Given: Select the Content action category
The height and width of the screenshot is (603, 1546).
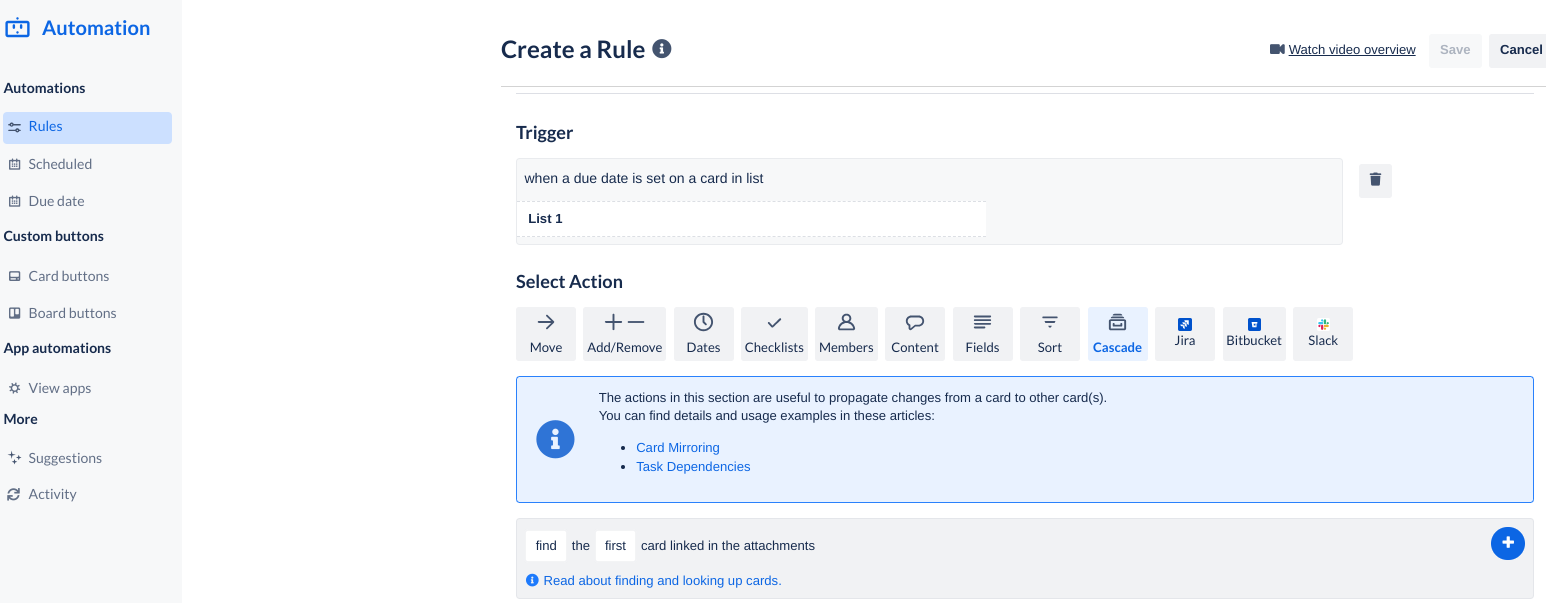Looking at the screenshot, I should pyautogui.click(x=915, y=334).
